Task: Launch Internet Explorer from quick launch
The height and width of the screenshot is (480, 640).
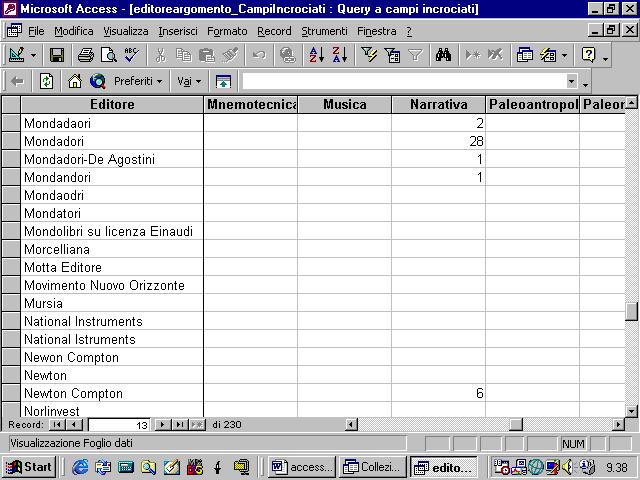Action: tap(80, 467)
